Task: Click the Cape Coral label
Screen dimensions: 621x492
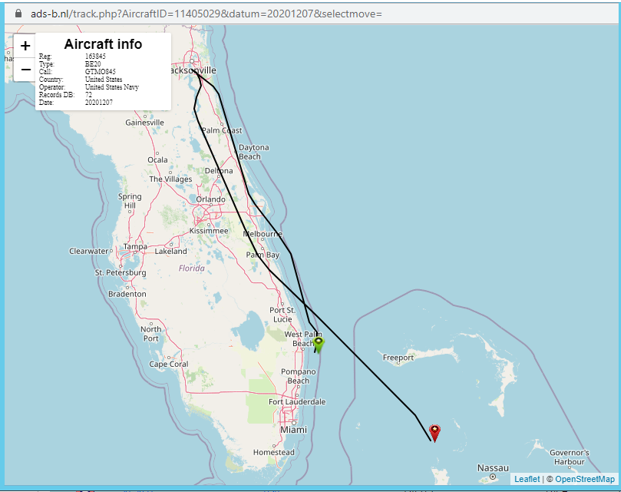Action: tap(169, 364)
